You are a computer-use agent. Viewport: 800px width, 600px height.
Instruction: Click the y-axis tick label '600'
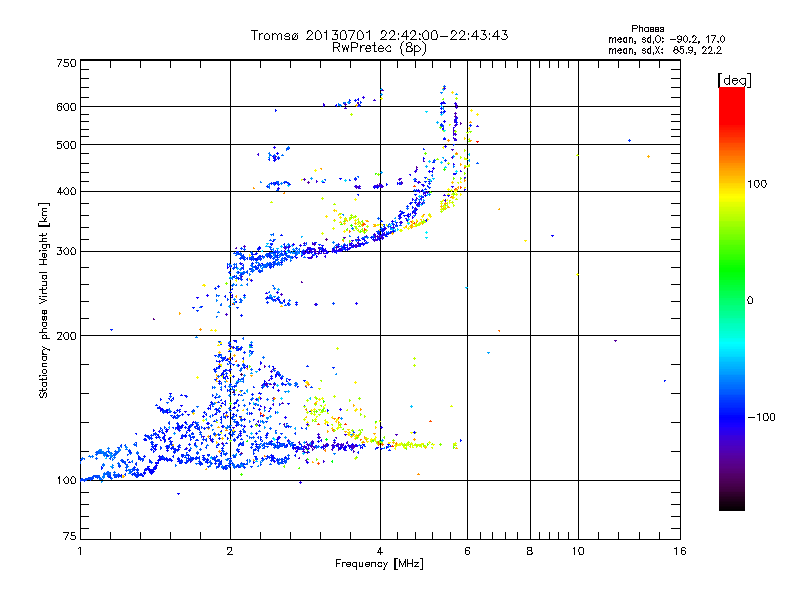(66, 107)
